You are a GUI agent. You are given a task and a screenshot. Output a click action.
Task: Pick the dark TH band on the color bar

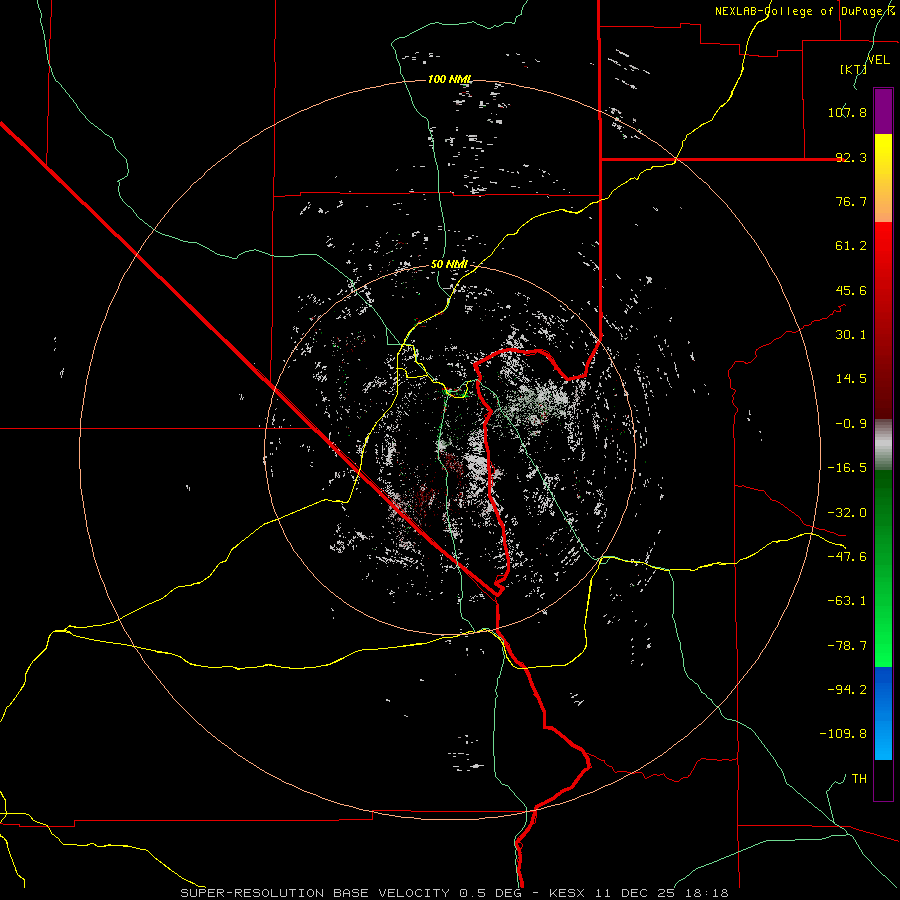(883, 780)
